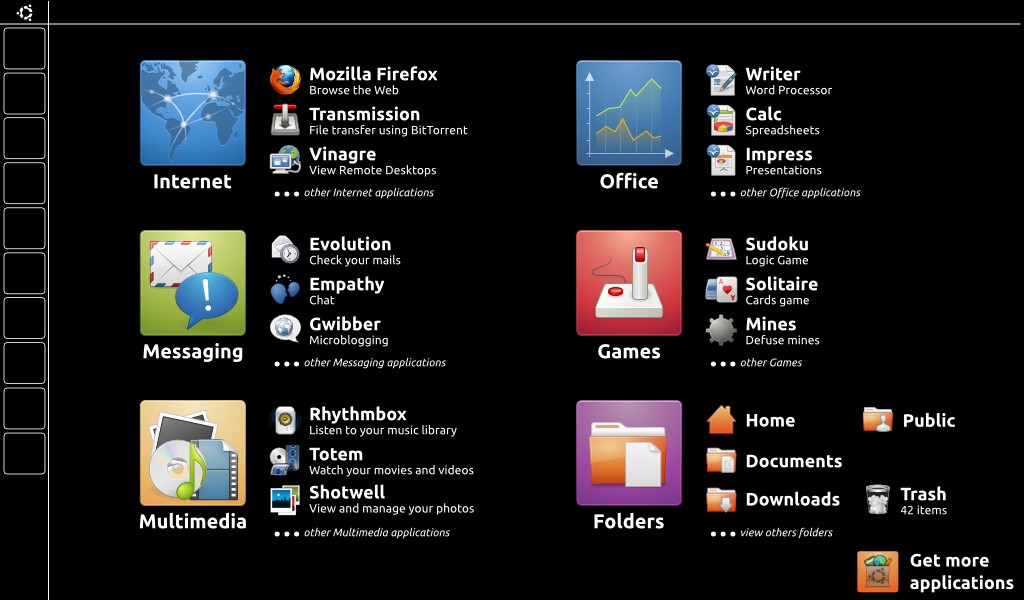Viewport: 1024px width, 600px height.
Task: Open the Home folder icon
Action: pyautogui.click(x=721, y=420)
